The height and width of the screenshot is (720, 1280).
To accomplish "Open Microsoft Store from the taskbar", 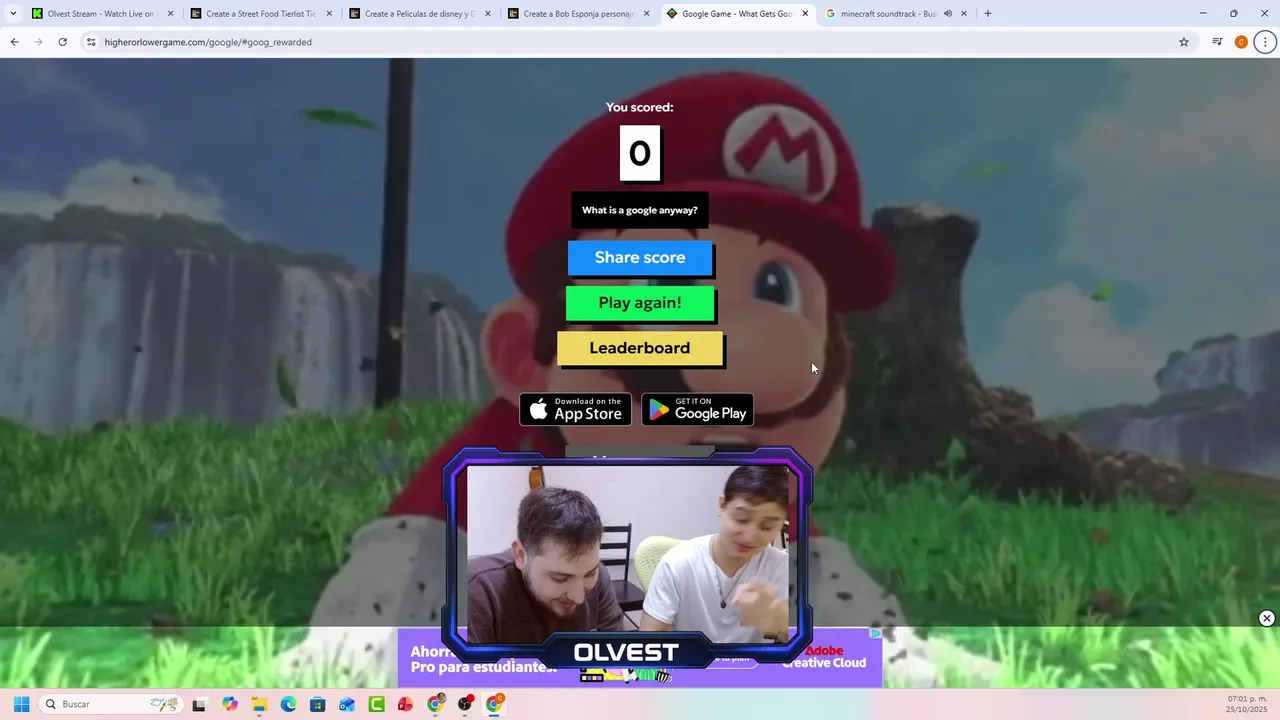I will [x=317, y=704].
